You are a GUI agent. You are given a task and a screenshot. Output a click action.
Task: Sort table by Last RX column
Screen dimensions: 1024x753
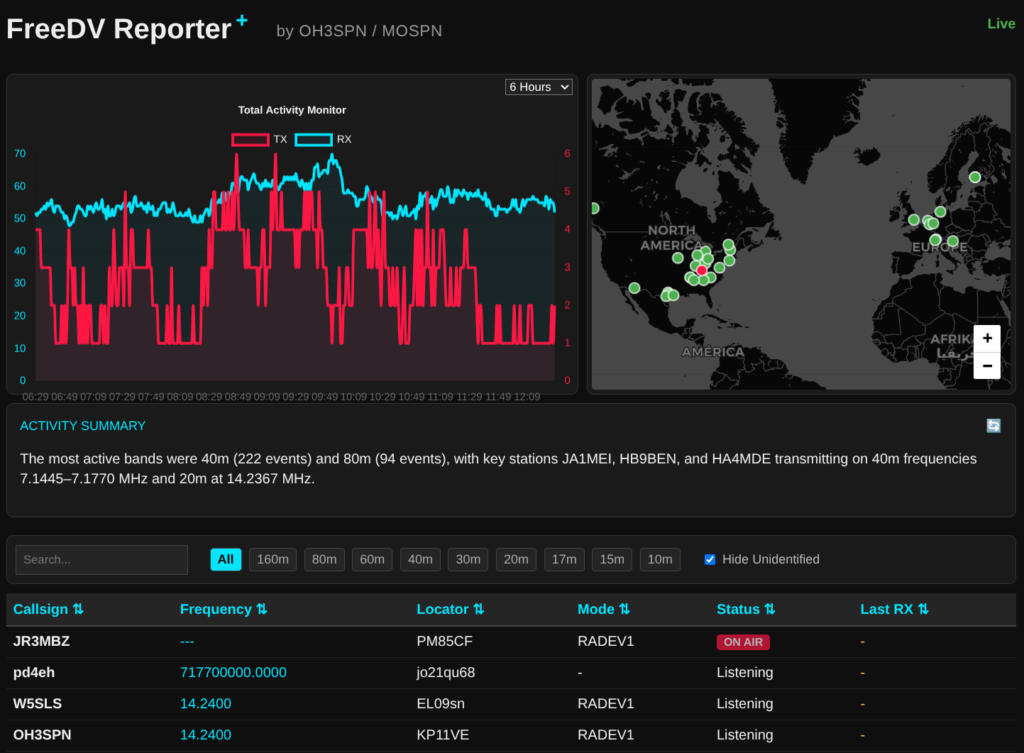pos(894,609)
